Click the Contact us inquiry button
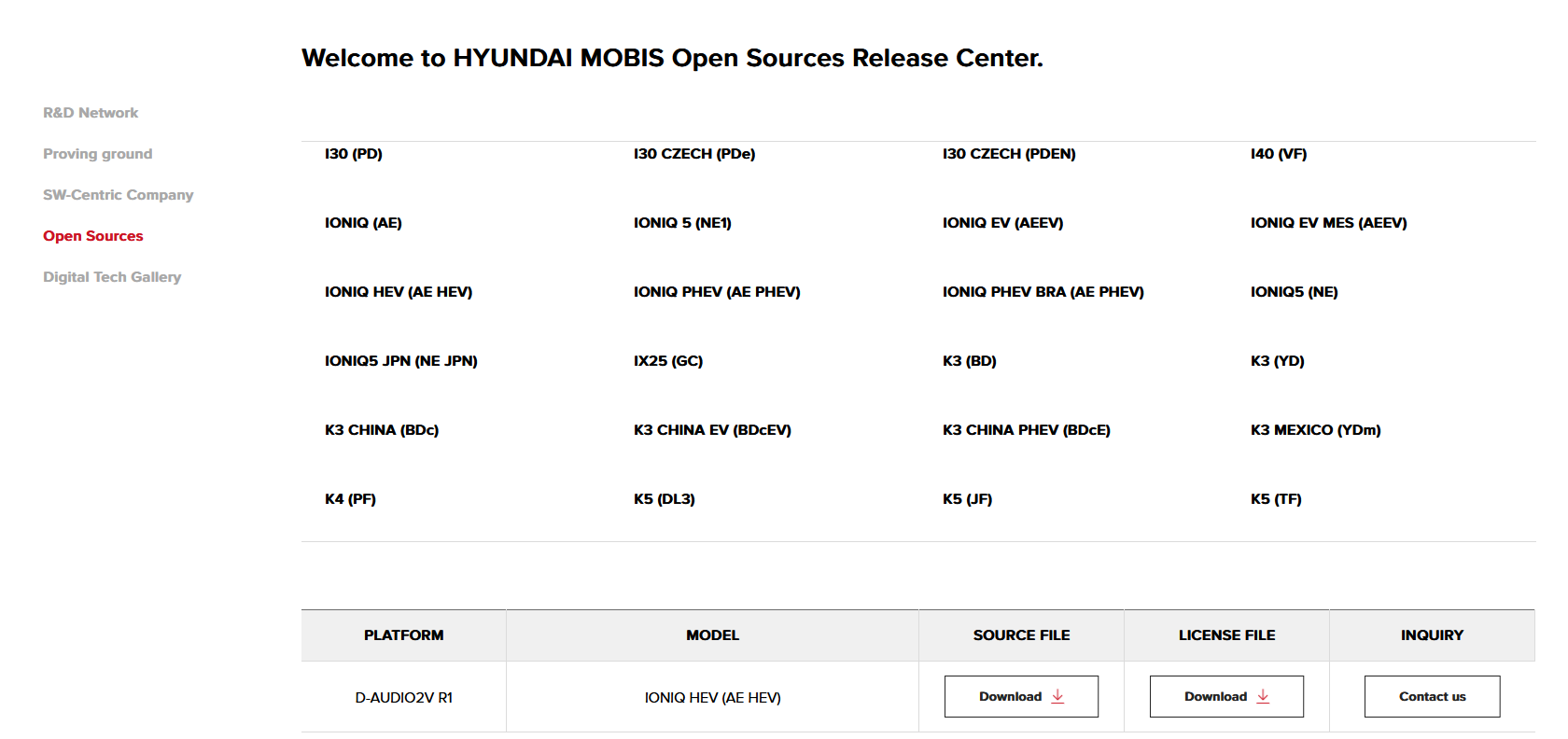This screenshot has width=1568, height=739. [1432, 696]
